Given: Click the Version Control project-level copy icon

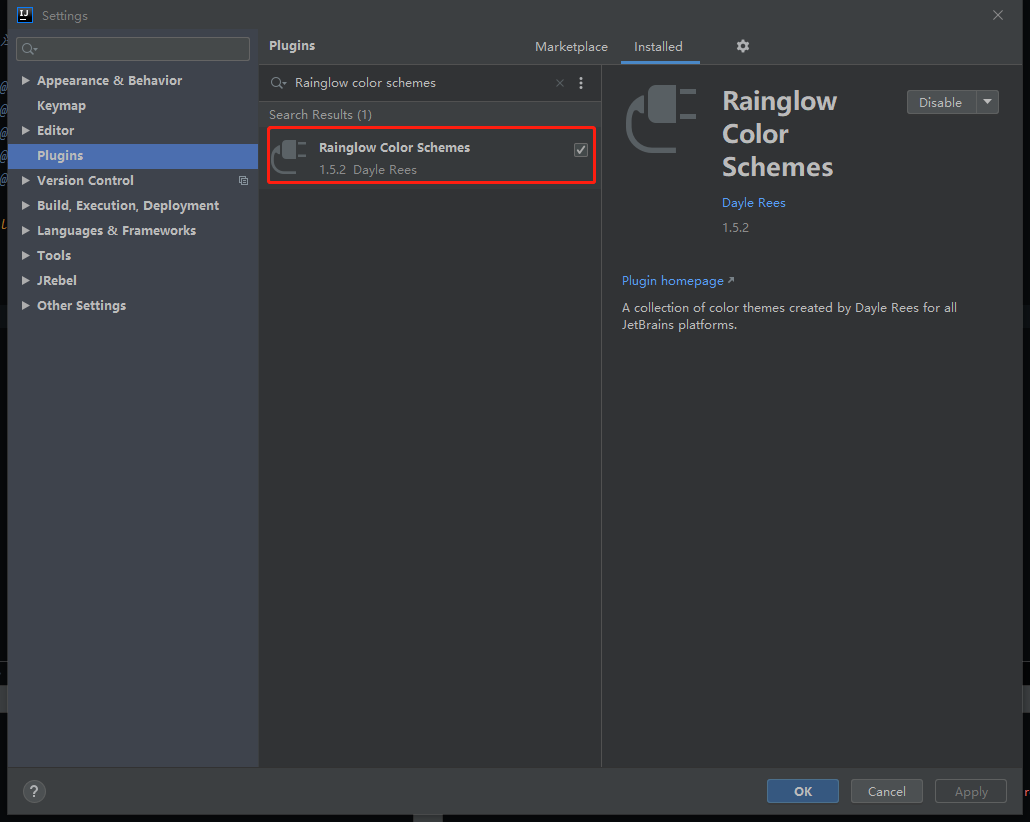Looking at the screenshot, I should tap(243, 181).
